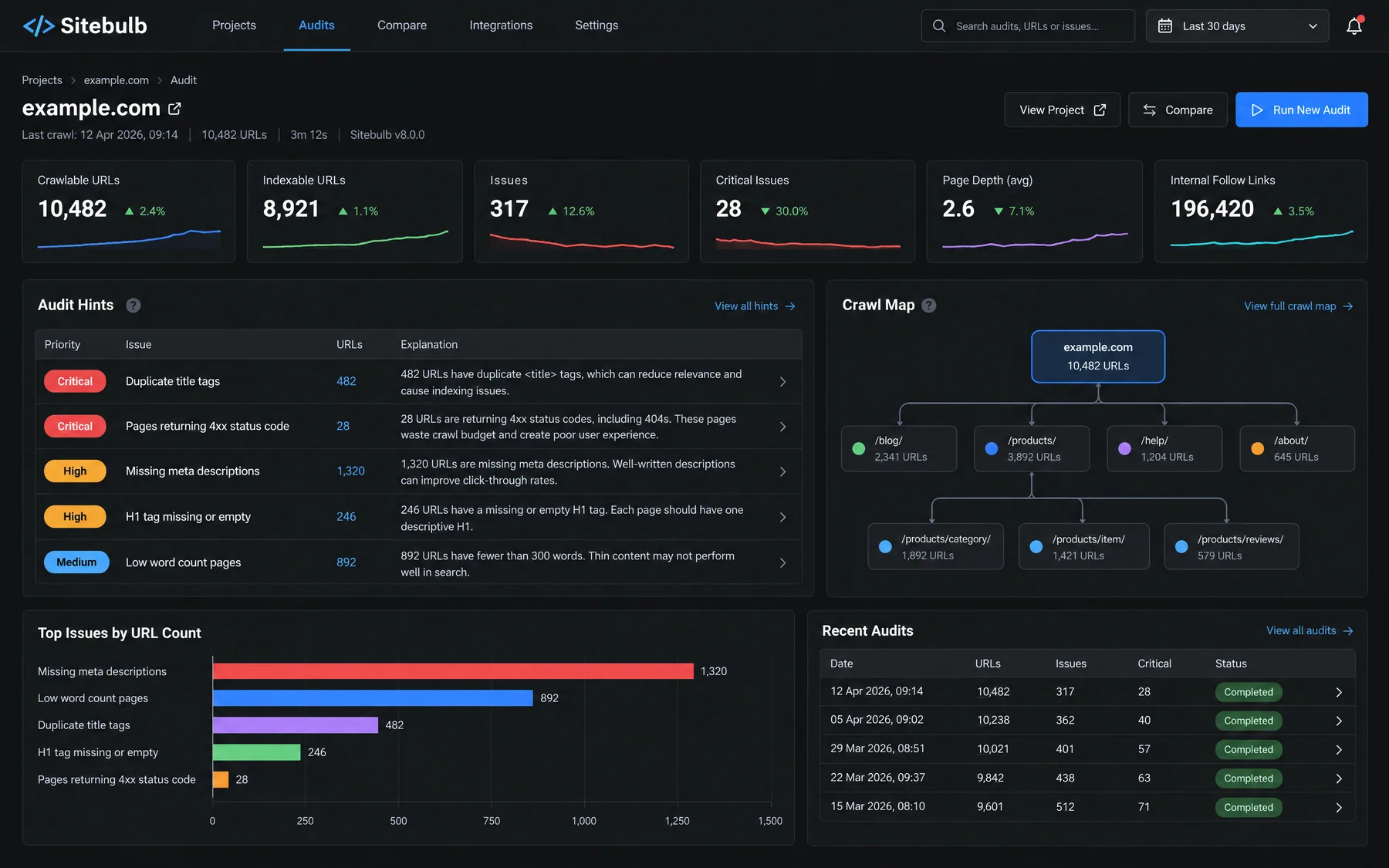1389x868 pixels.
Task: Go to the Projects tab
Action: [234, 25]
